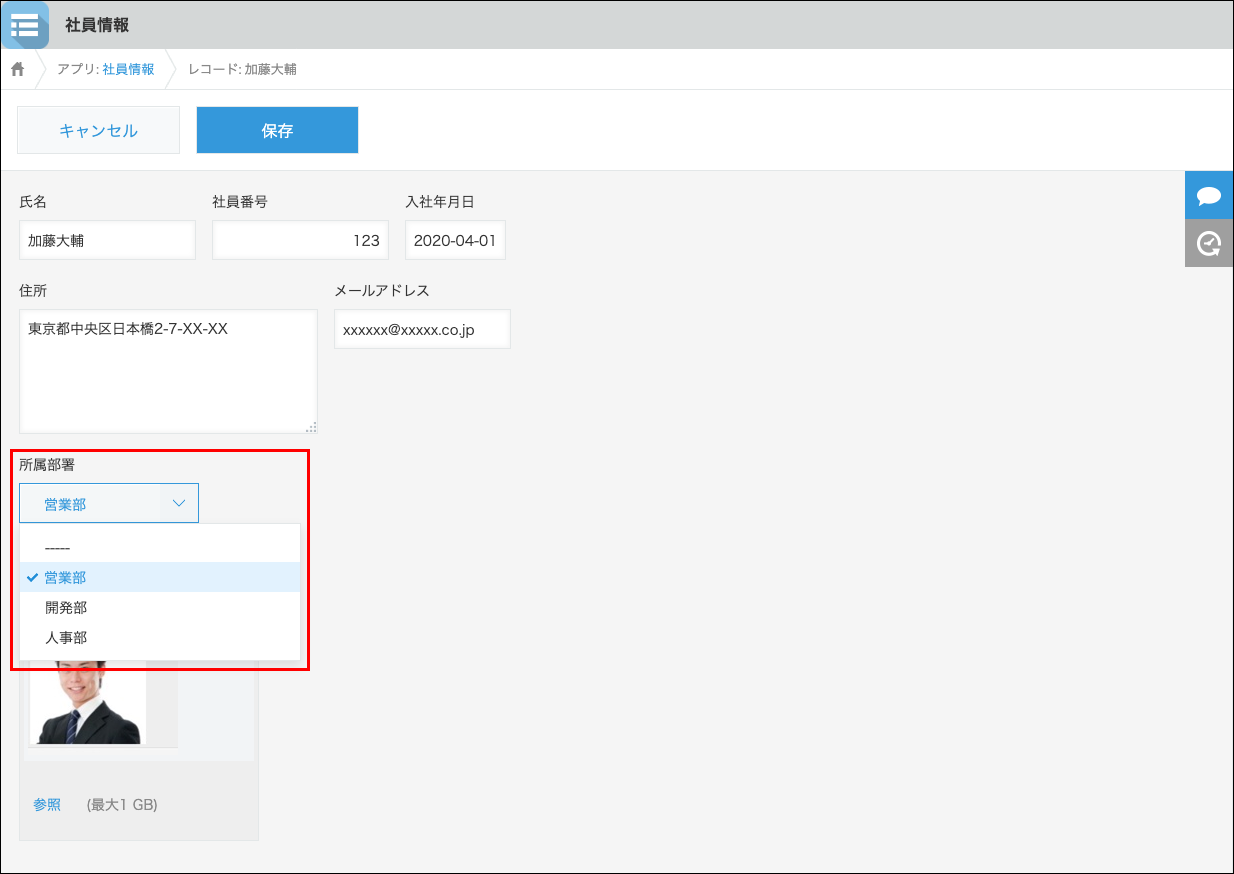The image size is (1234, 874).
Task: Click the 住所 field label
Action: point(33,290)
